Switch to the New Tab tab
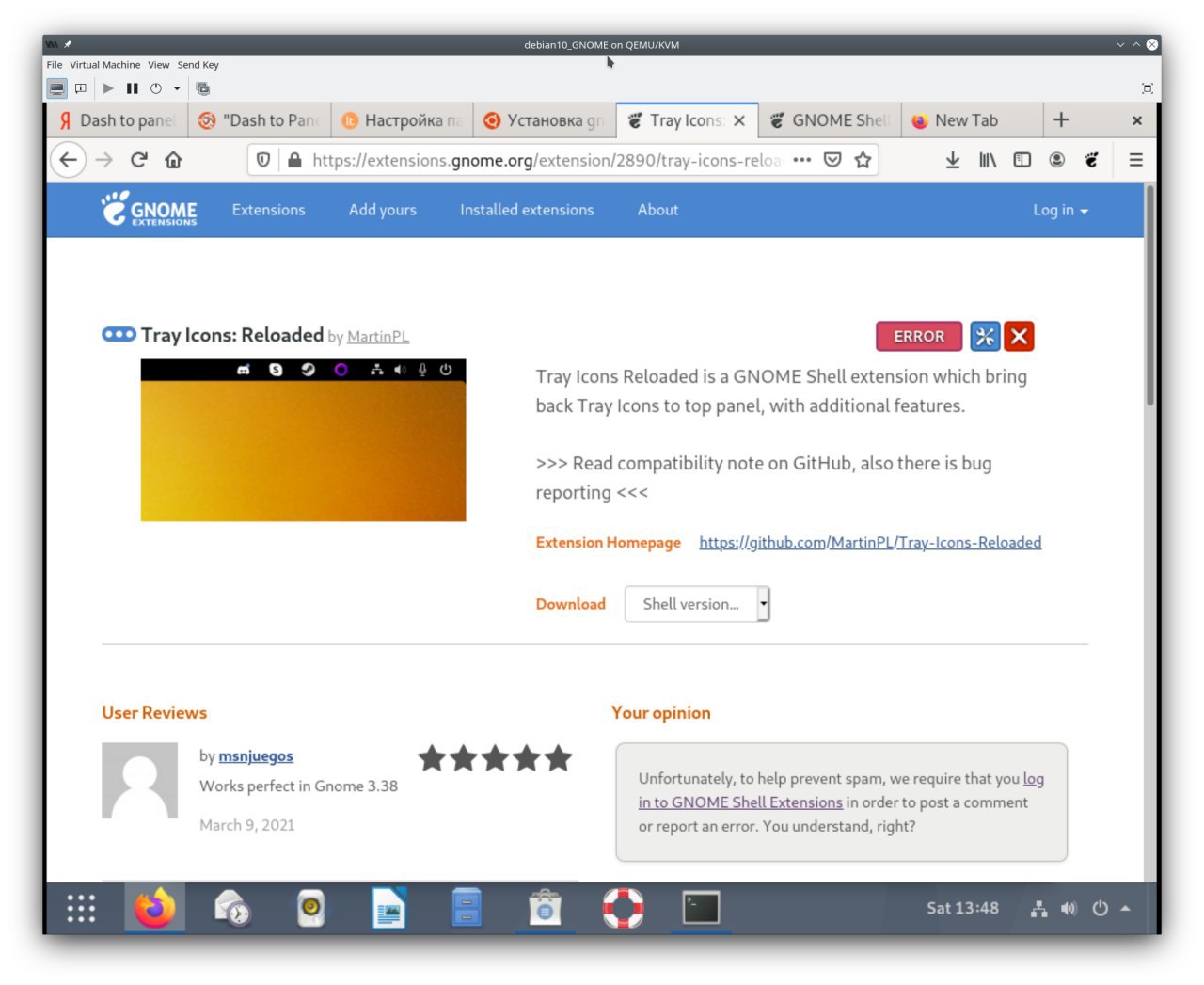This screenshot has width=1204, height=985. 971,120
